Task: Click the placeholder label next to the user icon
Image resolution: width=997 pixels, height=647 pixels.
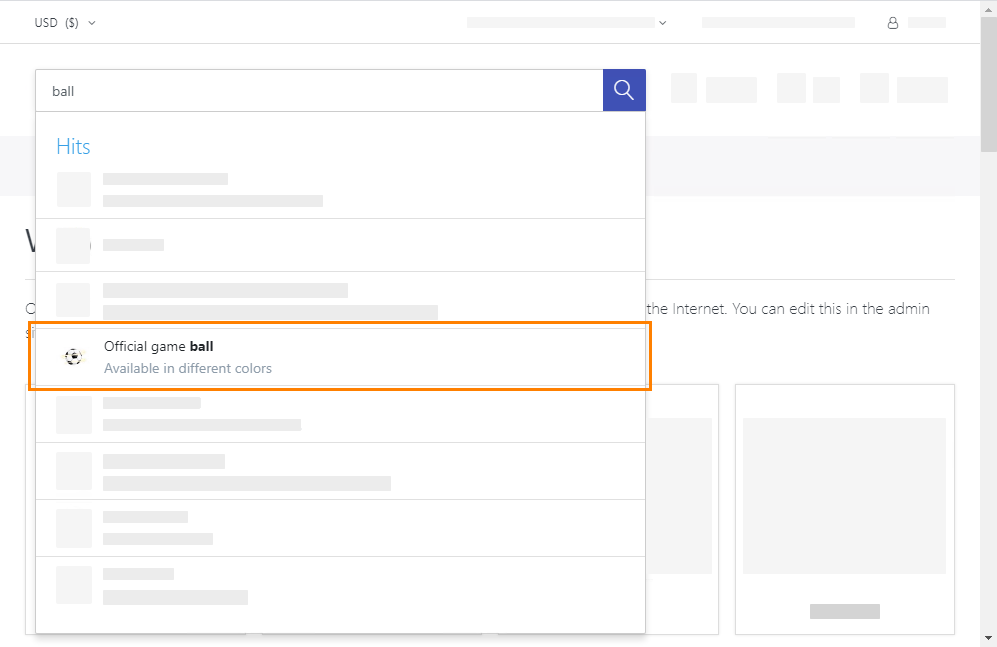Action: coord(927,23)
